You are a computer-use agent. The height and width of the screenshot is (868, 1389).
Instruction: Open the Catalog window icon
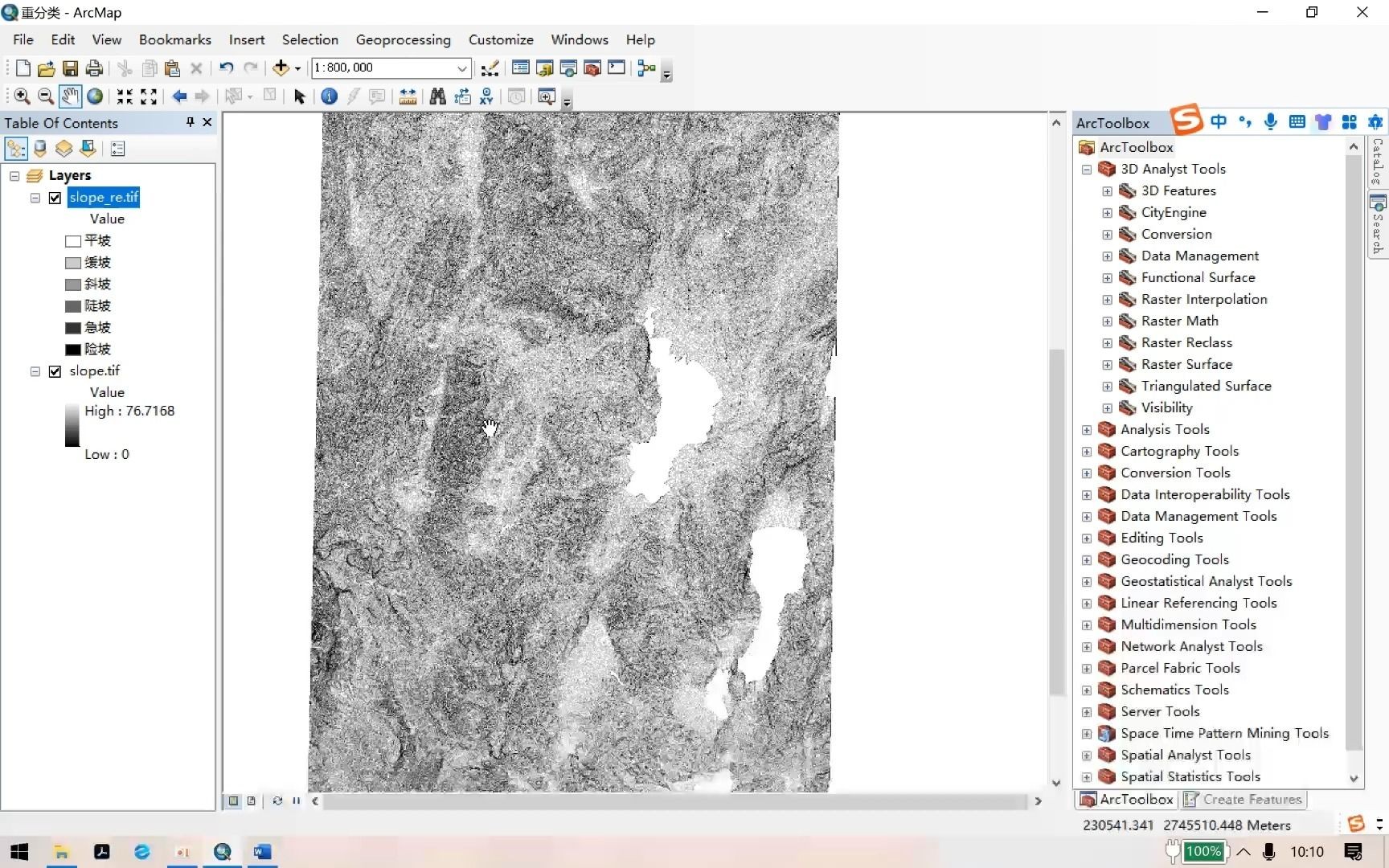point(544,68)
